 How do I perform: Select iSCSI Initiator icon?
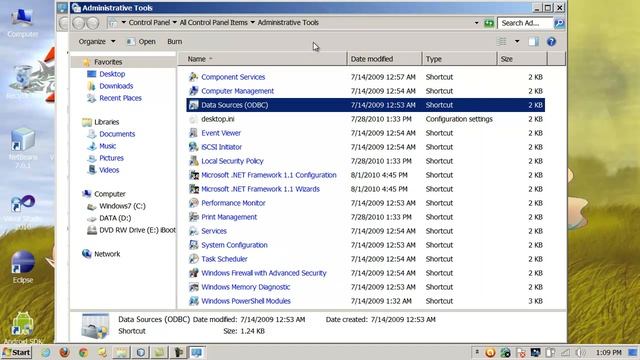click(193, 147)
